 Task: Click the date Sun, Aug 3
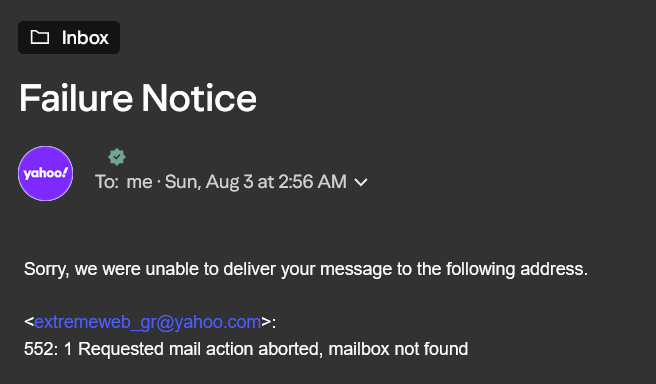click(209, 182)
